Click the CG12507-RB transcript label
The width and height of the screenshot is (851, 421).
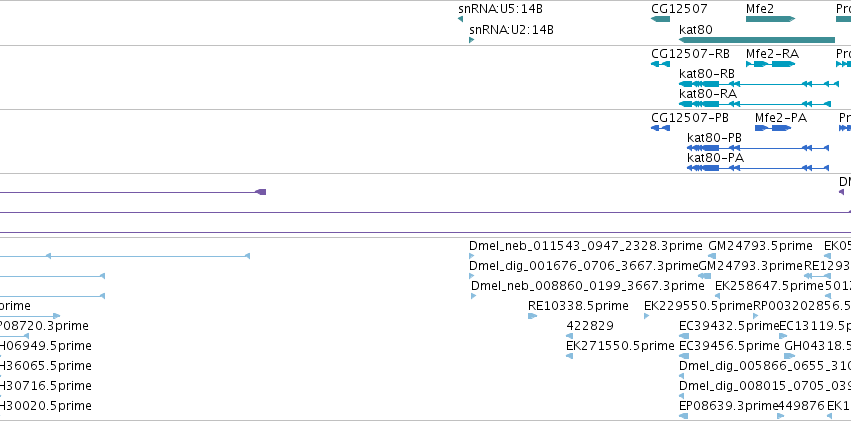(x=690, y=54)
